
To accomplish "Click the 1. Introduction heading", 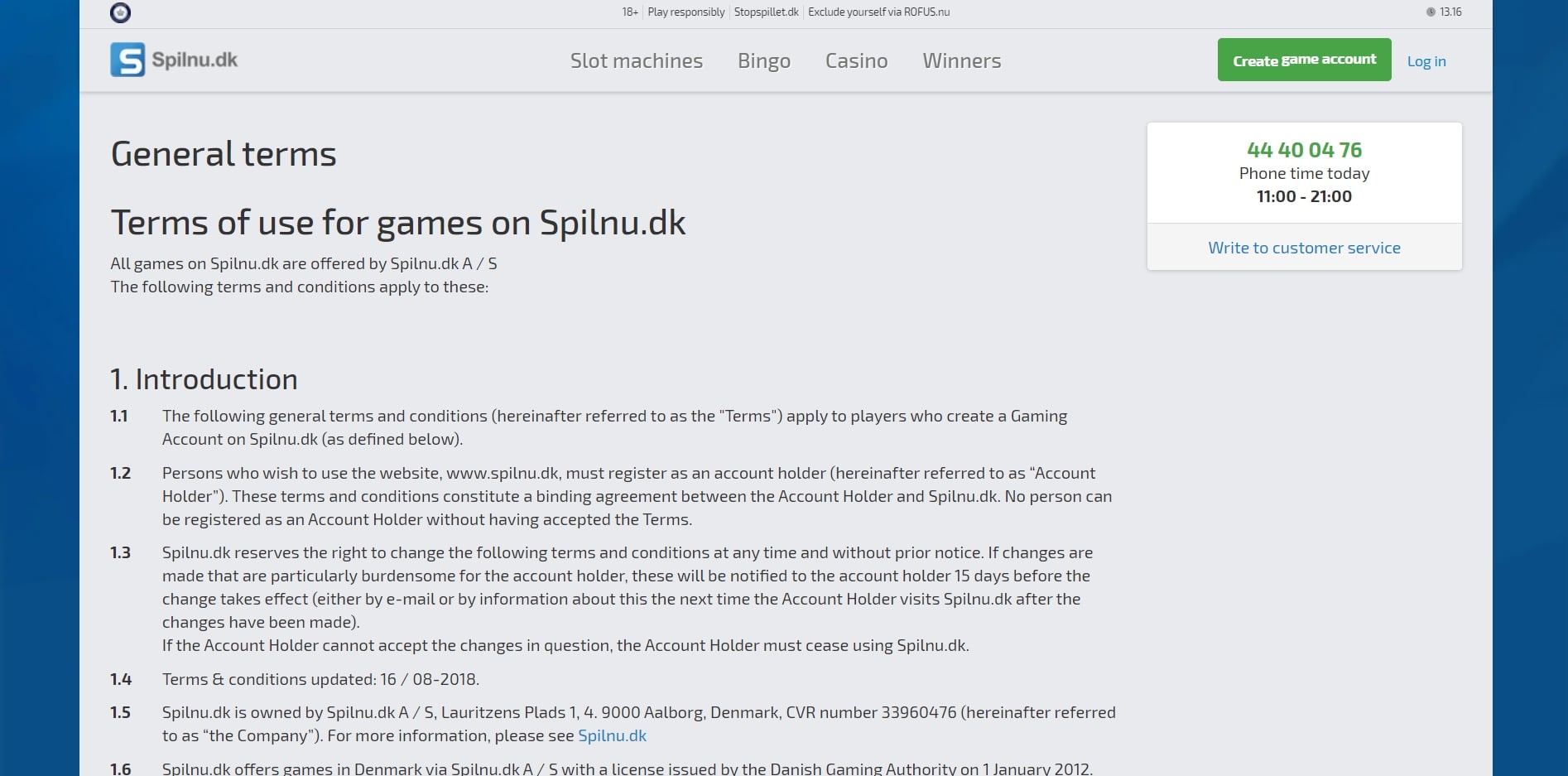I will pos(204,379).
